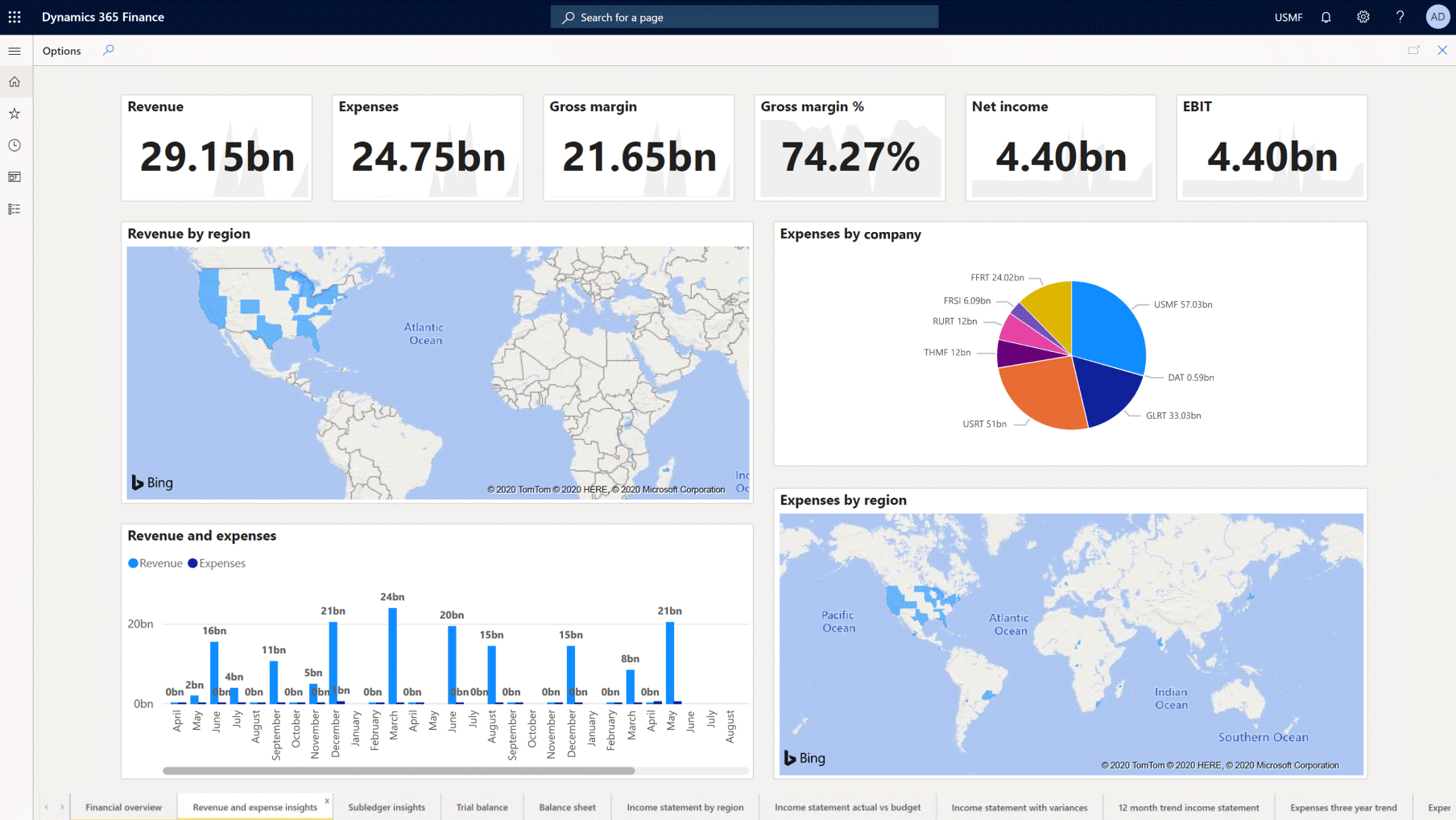The image size is (1456, 820).
Task: Open the notifications bell
Action: [x=1326, y=17]
